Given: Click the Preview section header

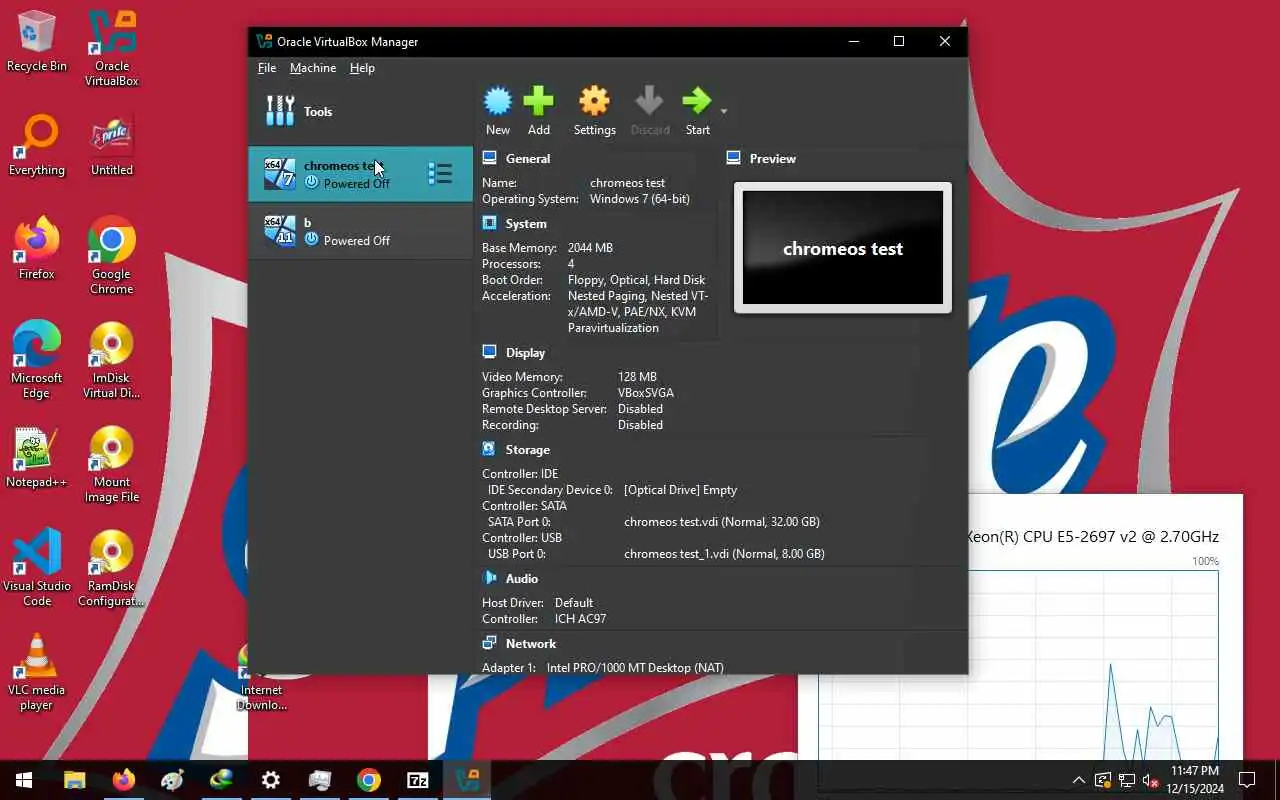Looking at the screenshot, I should pyautogui.click(x=773, y=158).
